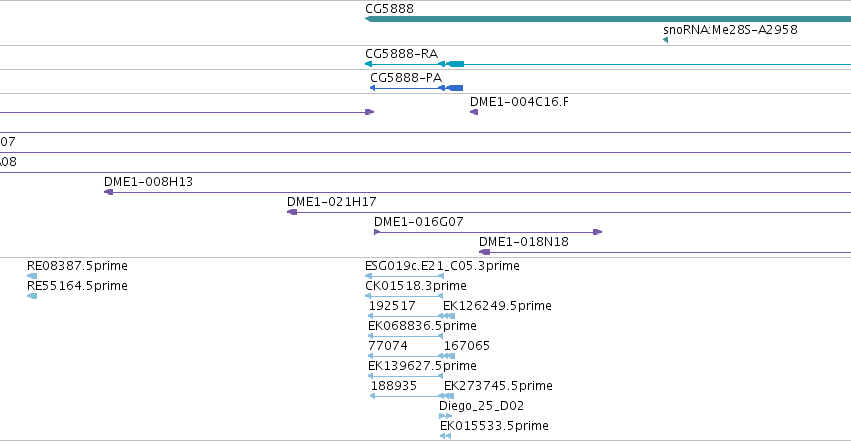Click the EK126249.5prime label
This screenshot has width=851, height=441.
(497, 306)
